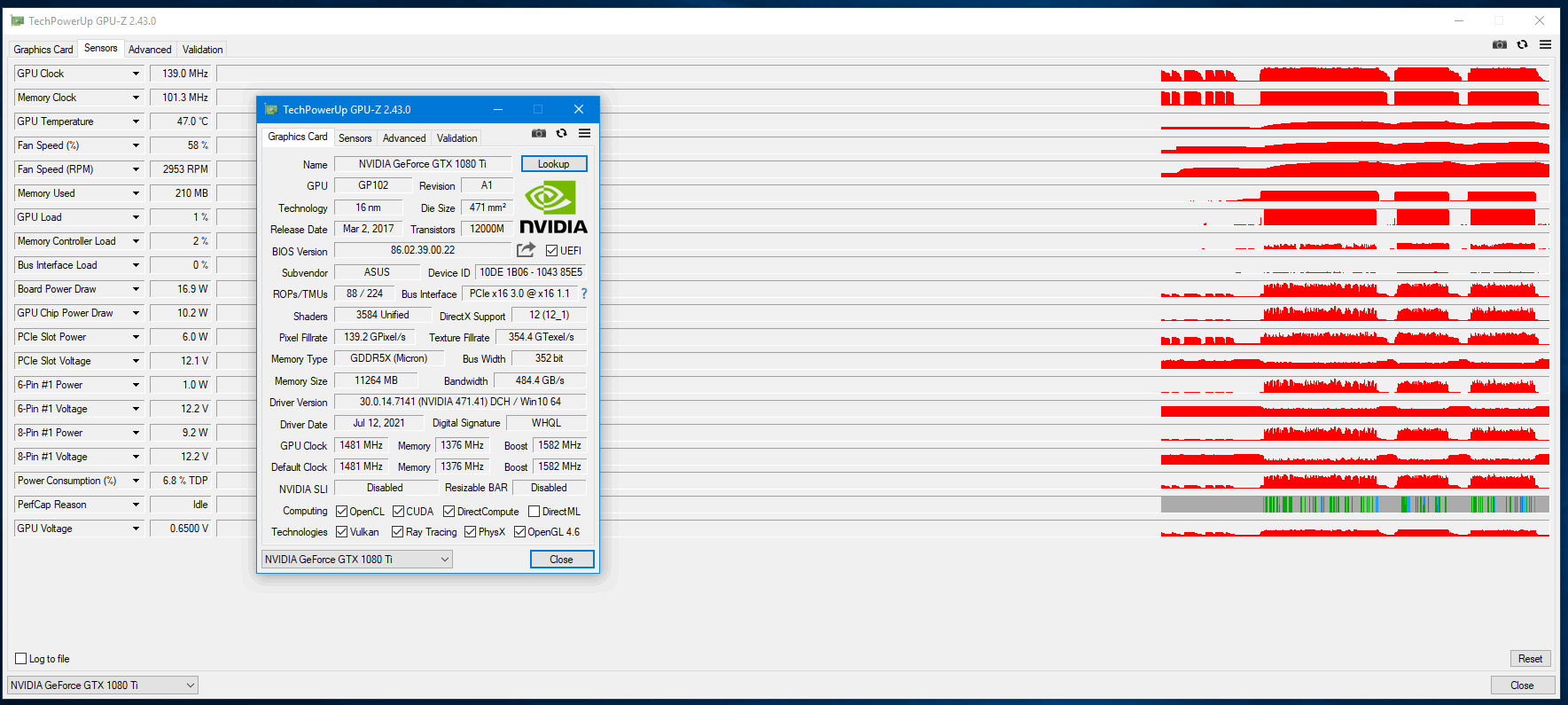Image resolution: width=1568 pixels, height=705 pixels.
Task: Toggle the Ray Tracing checkbox
Action: [398, 532]
